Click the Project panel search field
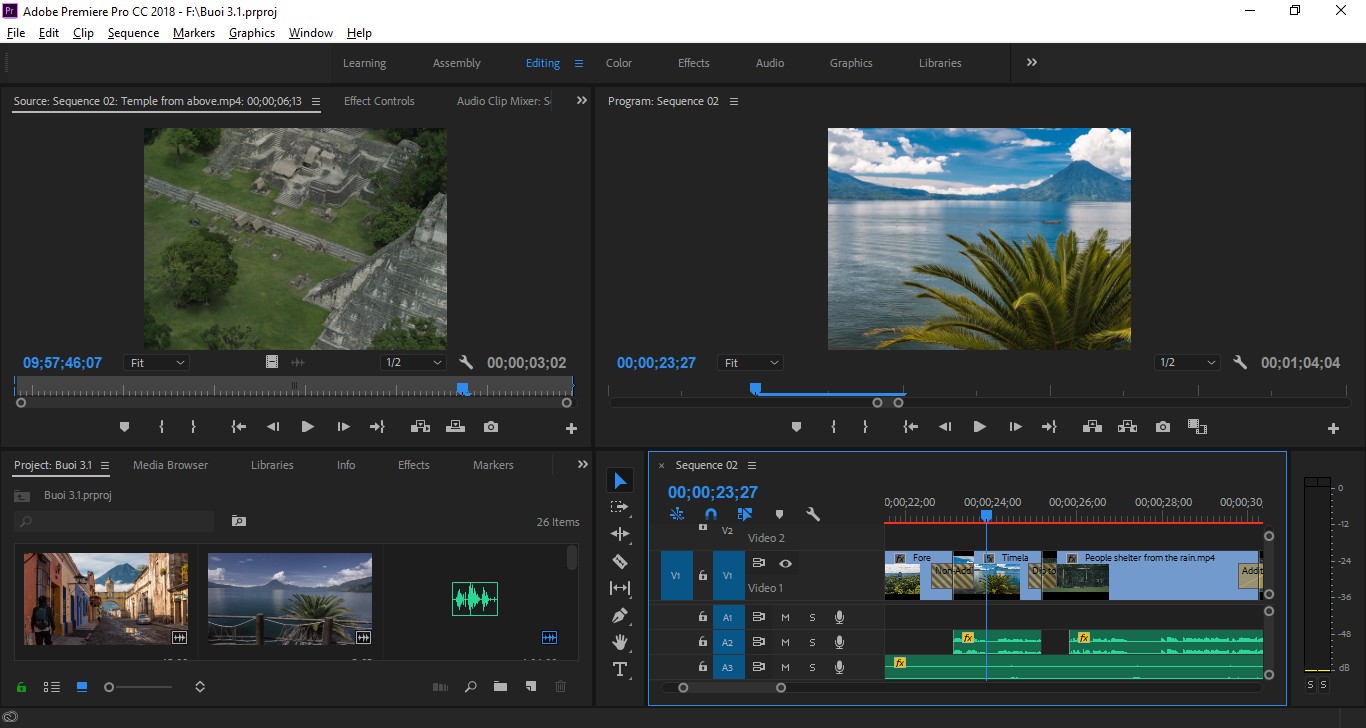The height and width of the screenshot is (728, 1366). [x=114, y=521]
